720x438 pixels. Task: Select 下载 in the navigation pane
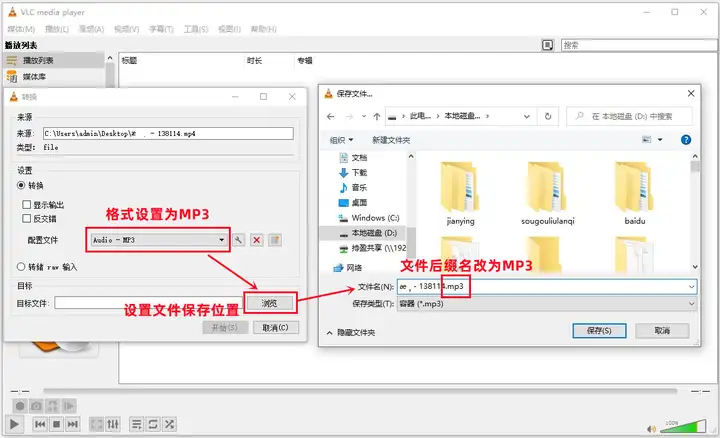[353, 173]
